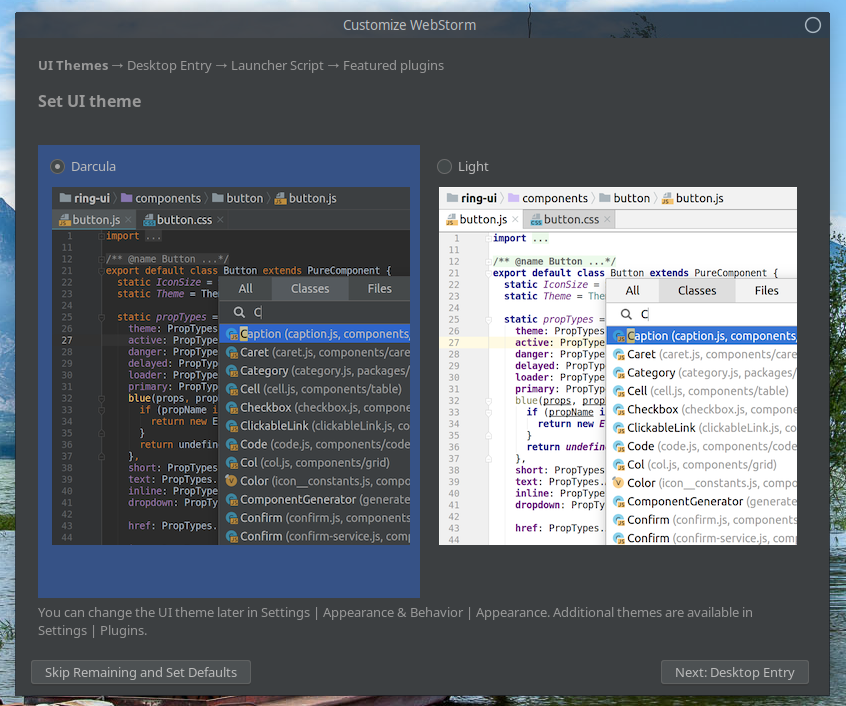The image size is (846, 706).
Task: Click ComponentGenerator row in Darcula preview
Action: pos(315,499)
